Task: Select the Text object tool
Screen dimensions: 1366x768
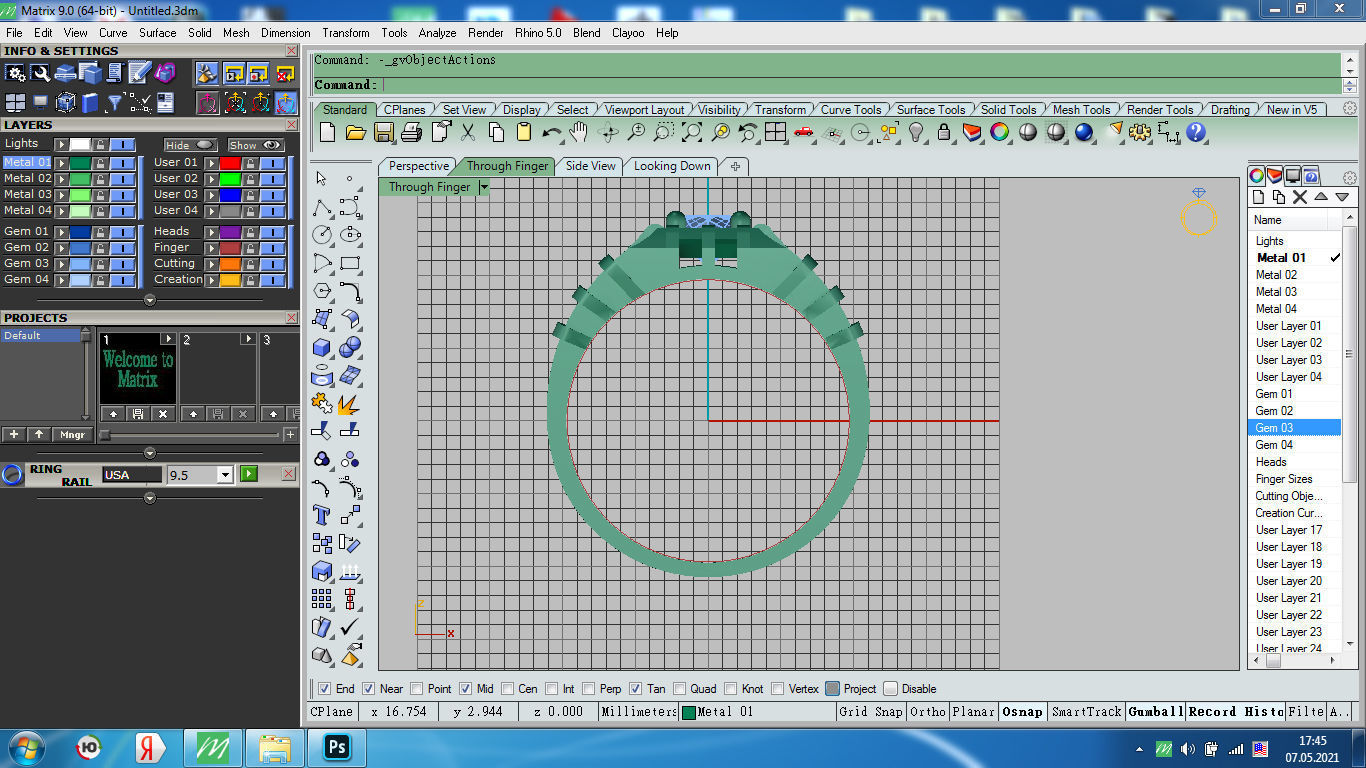Action: click(322, 515)
